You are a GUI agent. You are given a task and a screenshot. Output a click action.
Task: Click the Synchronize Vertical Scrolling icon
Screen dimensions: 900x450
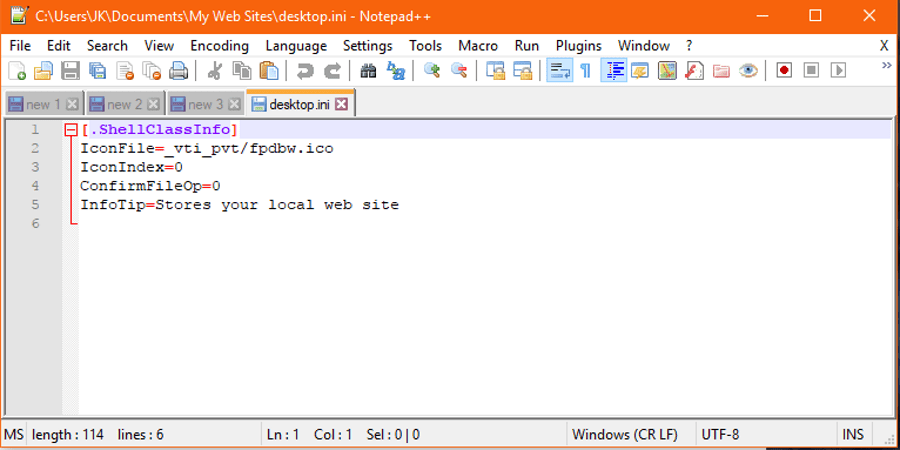495,71
